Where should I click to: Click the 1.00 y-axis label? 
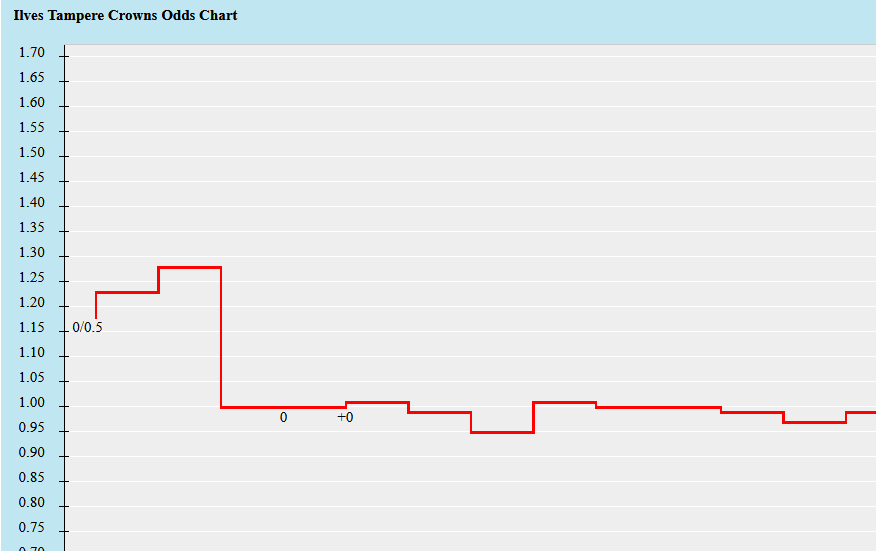click(x=31, y=403)
